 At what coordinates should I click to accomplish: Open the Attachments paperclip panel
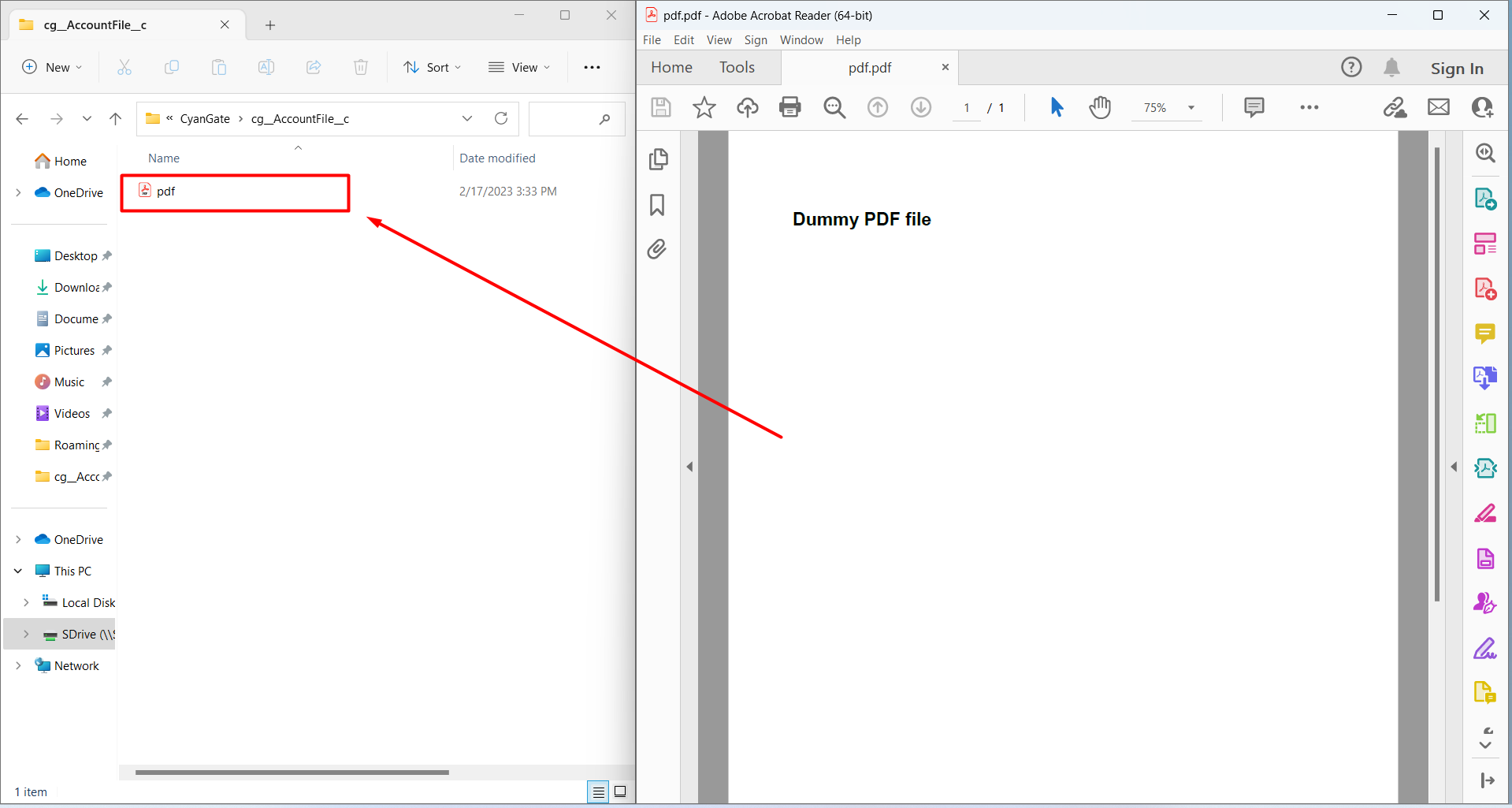tap(657, 250)
